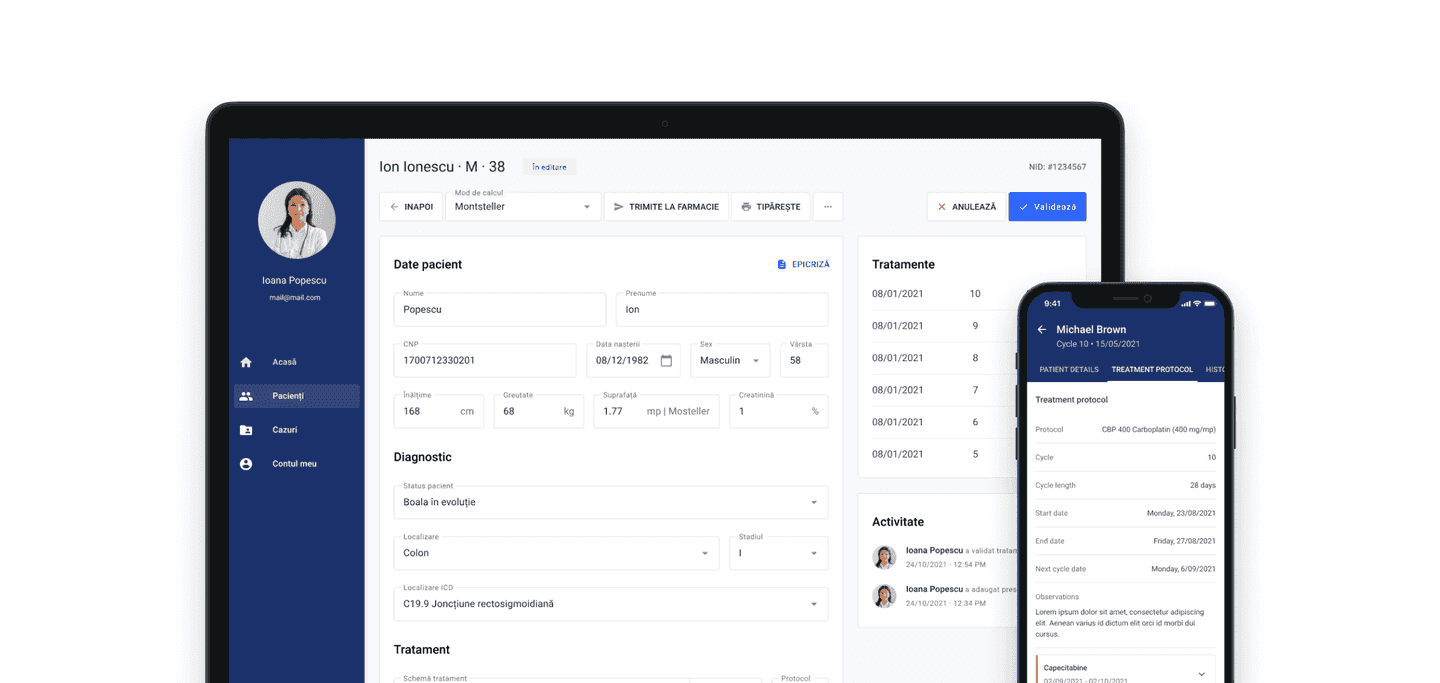Click the home icon beside Acasă

click(x=246, y=362)
